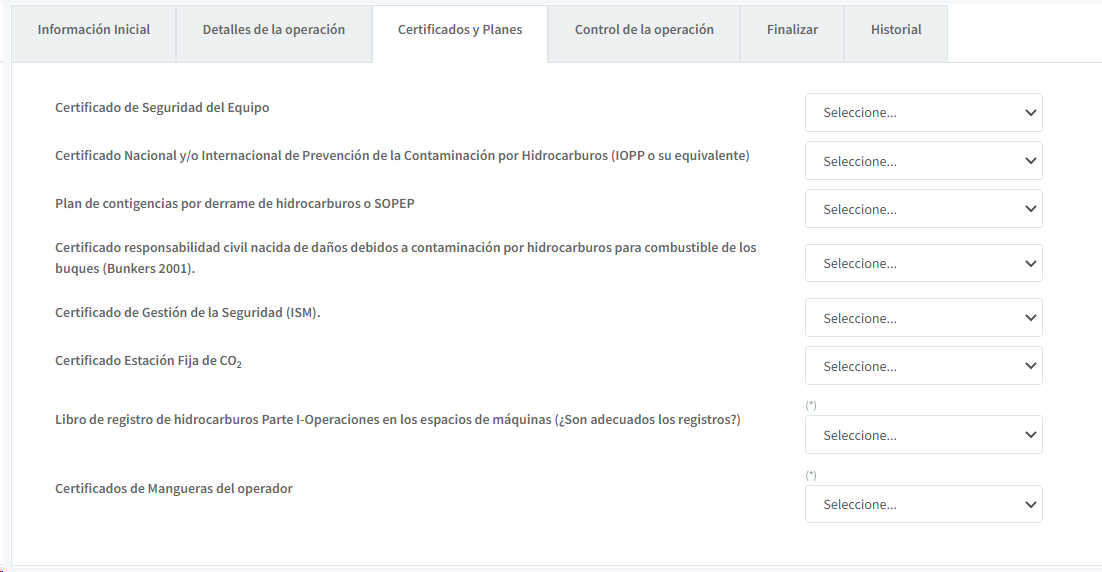Switch to the Información Inicial tab
The image size is (1102, 572).
(x=94, y=30)
